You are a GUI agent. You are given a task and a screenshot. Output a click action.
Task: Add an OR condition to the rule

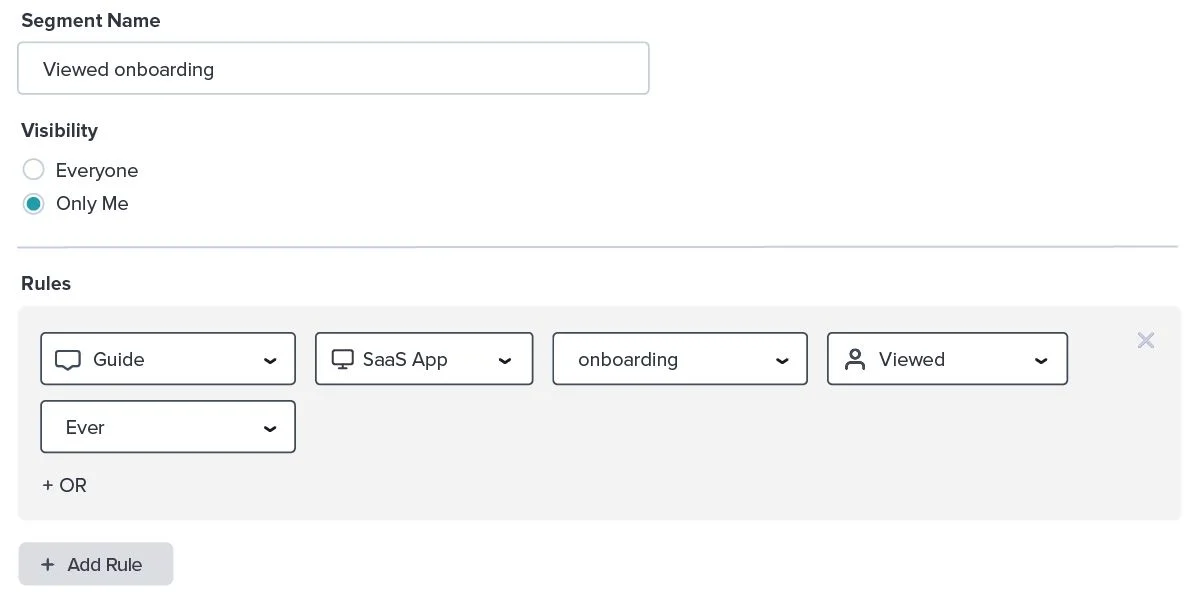(x=65, y=486)
